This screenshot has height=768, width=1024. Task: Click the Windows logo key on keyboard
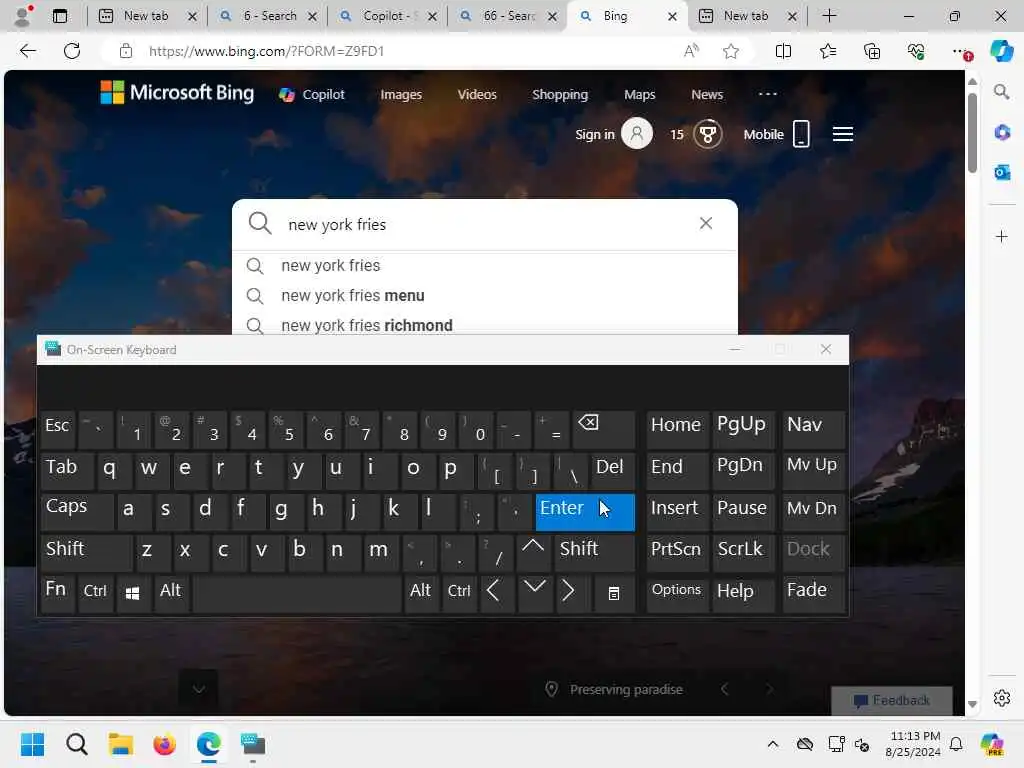(x=133, y=593)
